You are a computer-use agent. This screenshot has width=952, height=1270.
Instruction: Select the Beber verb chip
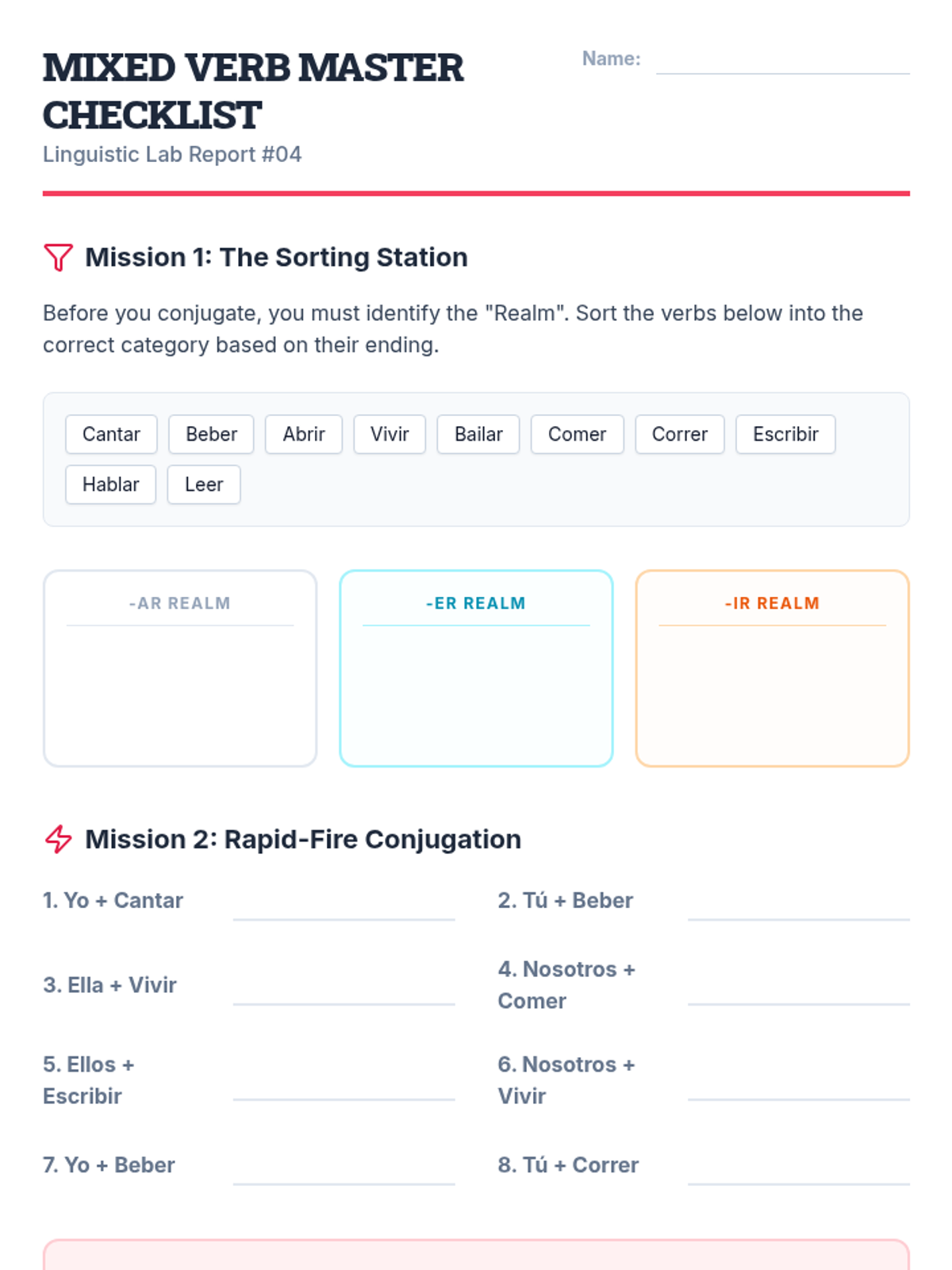[211, 434]
